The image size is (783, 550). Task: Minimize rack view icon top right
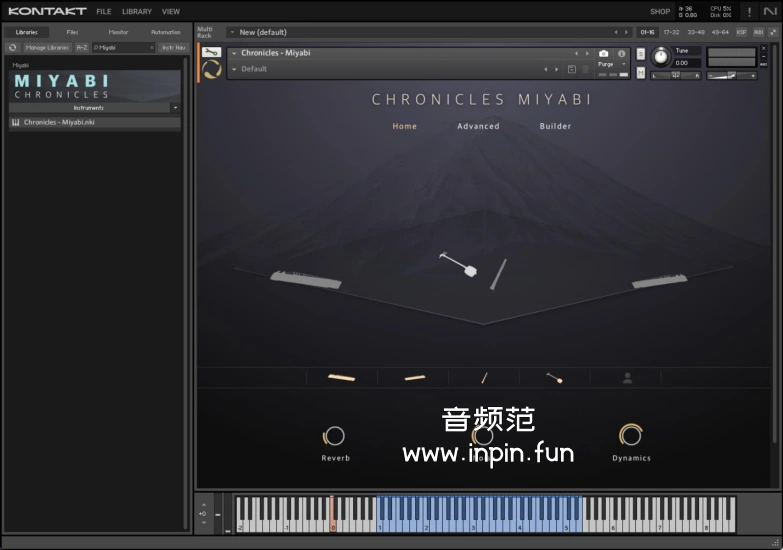(x=773, y=32)
